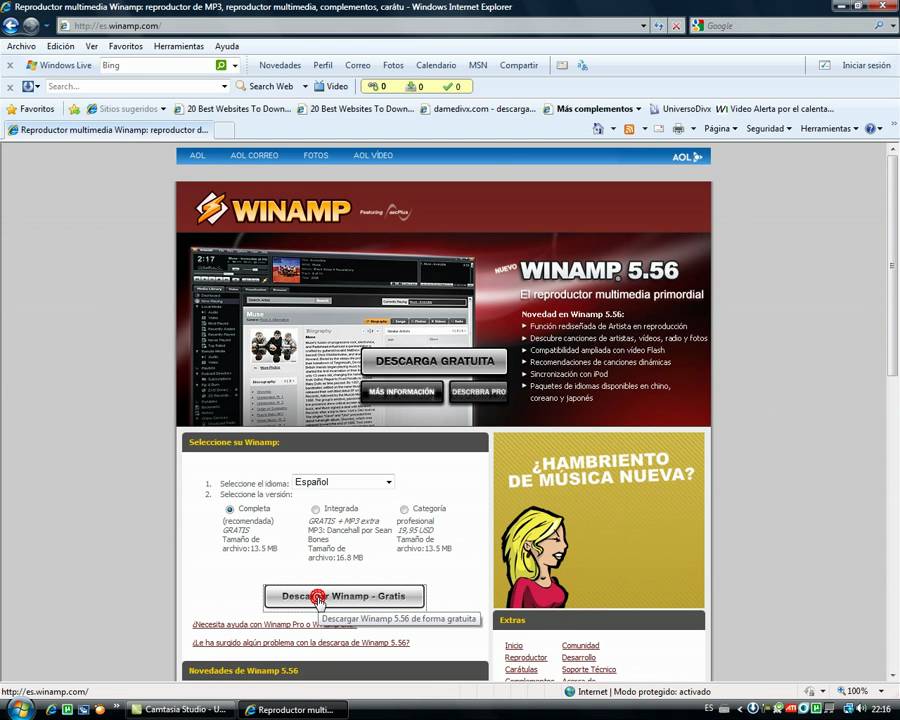Open the Favoritos menu in menu bar
Image resolution: width=900 pixels, height=720 pixels.
(x=126, y=47)
